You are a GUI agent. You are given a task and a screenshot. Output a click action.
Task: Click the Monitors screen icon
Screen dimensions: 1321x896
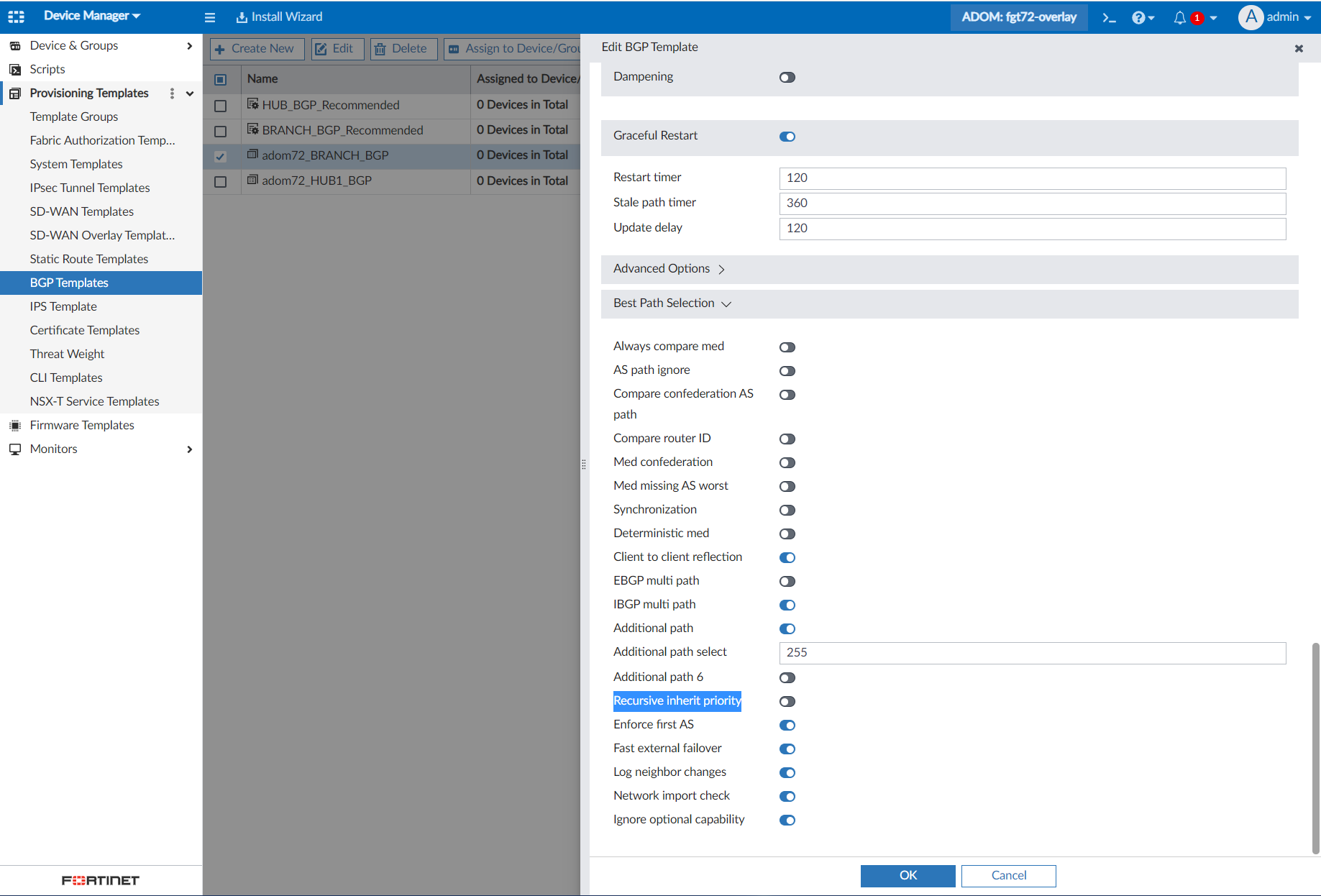tap(15, 449)
